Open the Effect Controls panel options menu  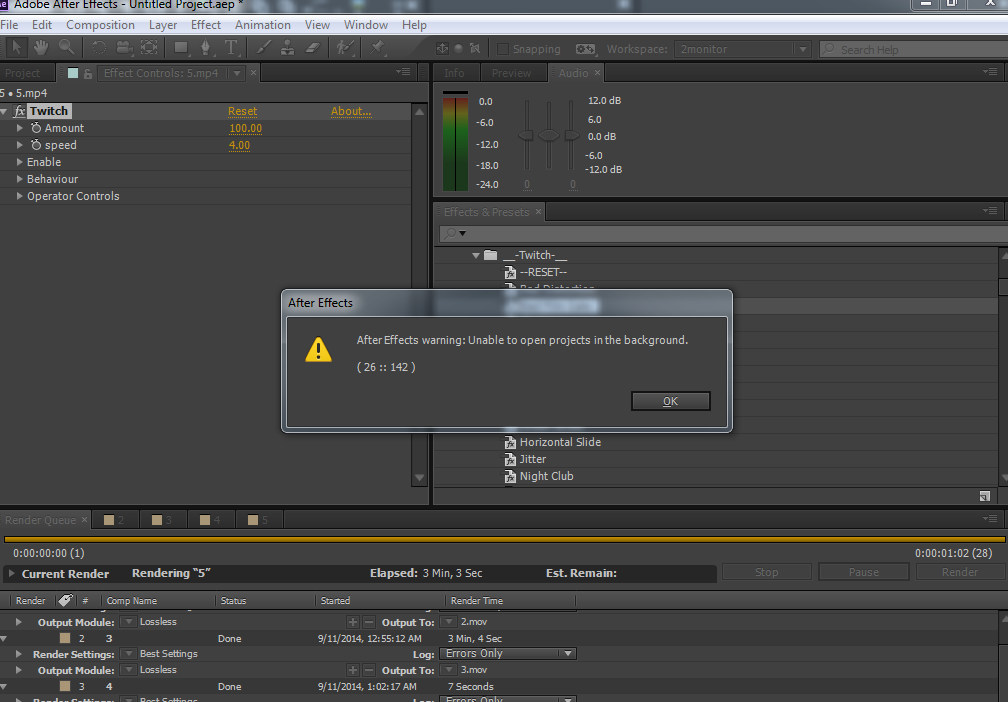(403, 72)
